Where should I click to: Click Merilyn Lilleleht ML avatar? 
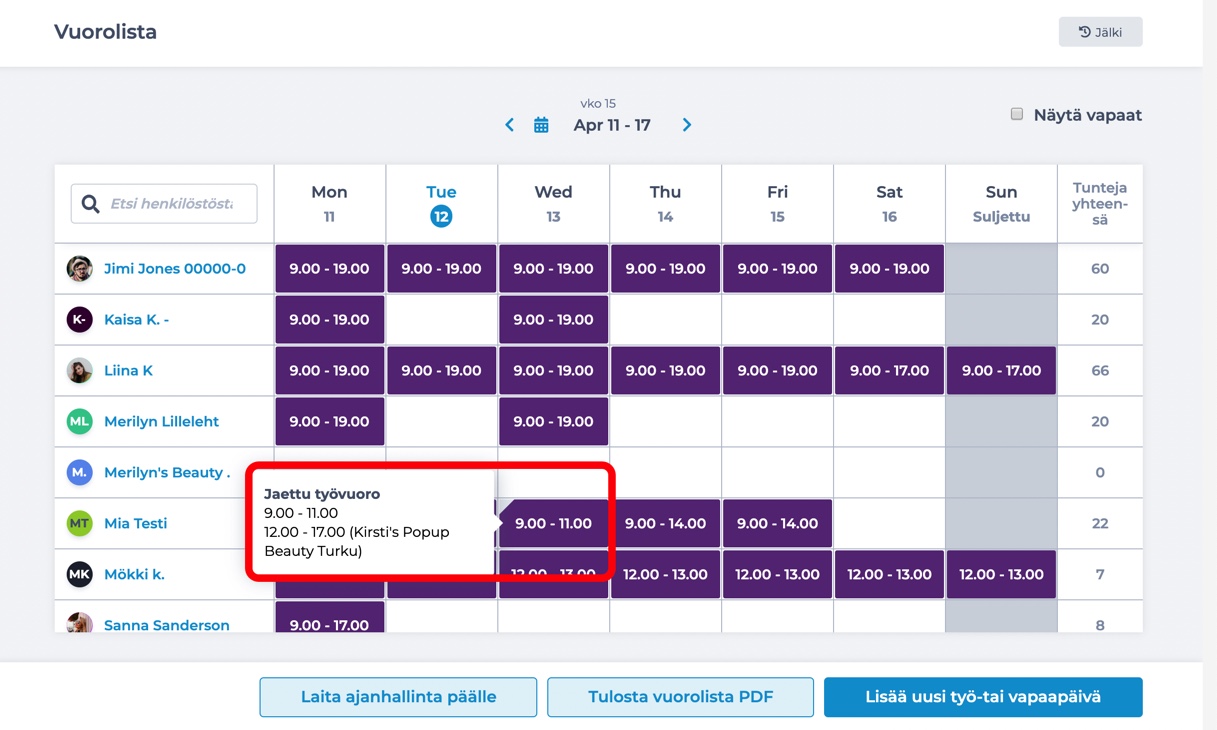[x=79, y=422]
